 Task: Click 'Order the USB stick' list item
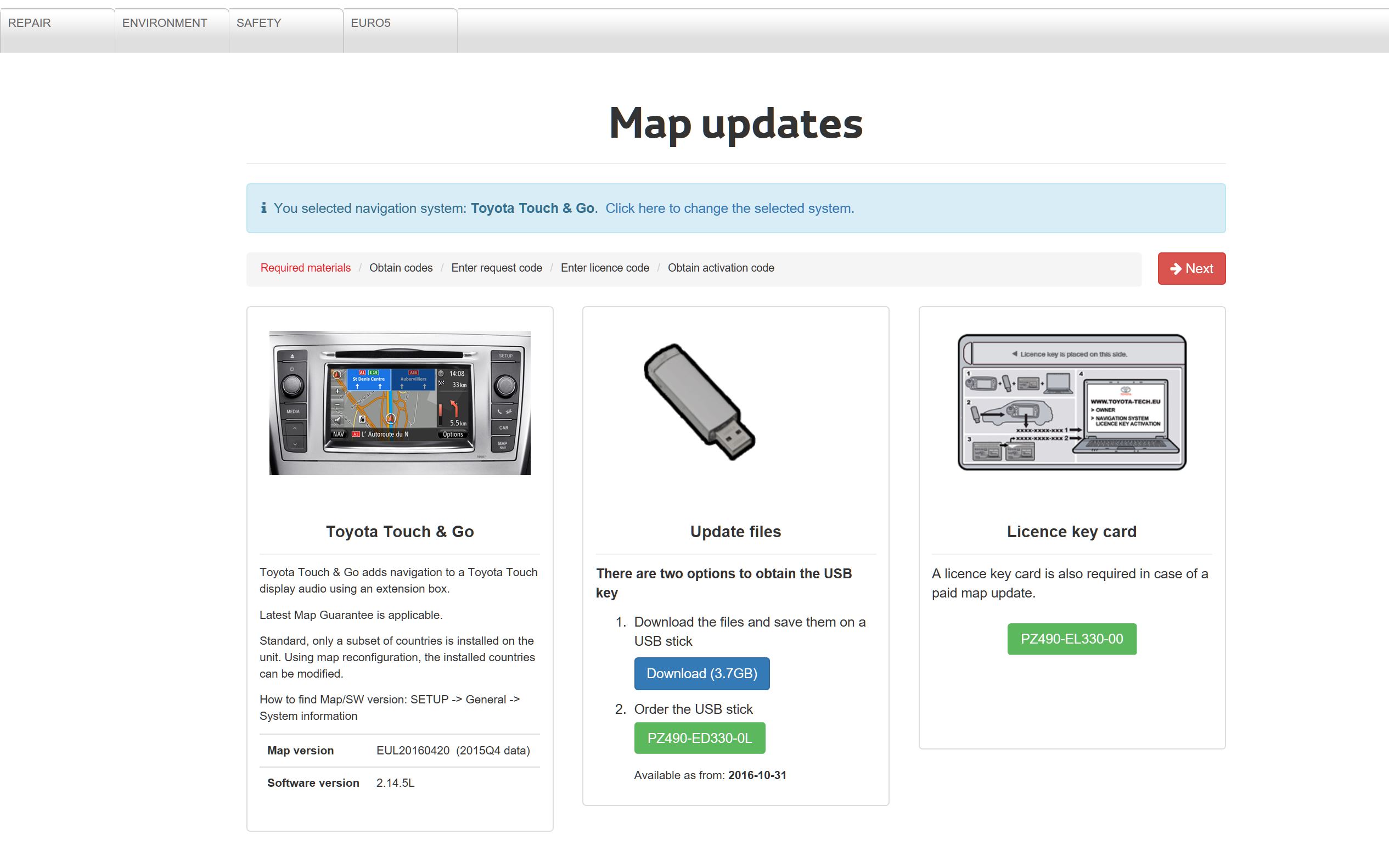point(693,709)
